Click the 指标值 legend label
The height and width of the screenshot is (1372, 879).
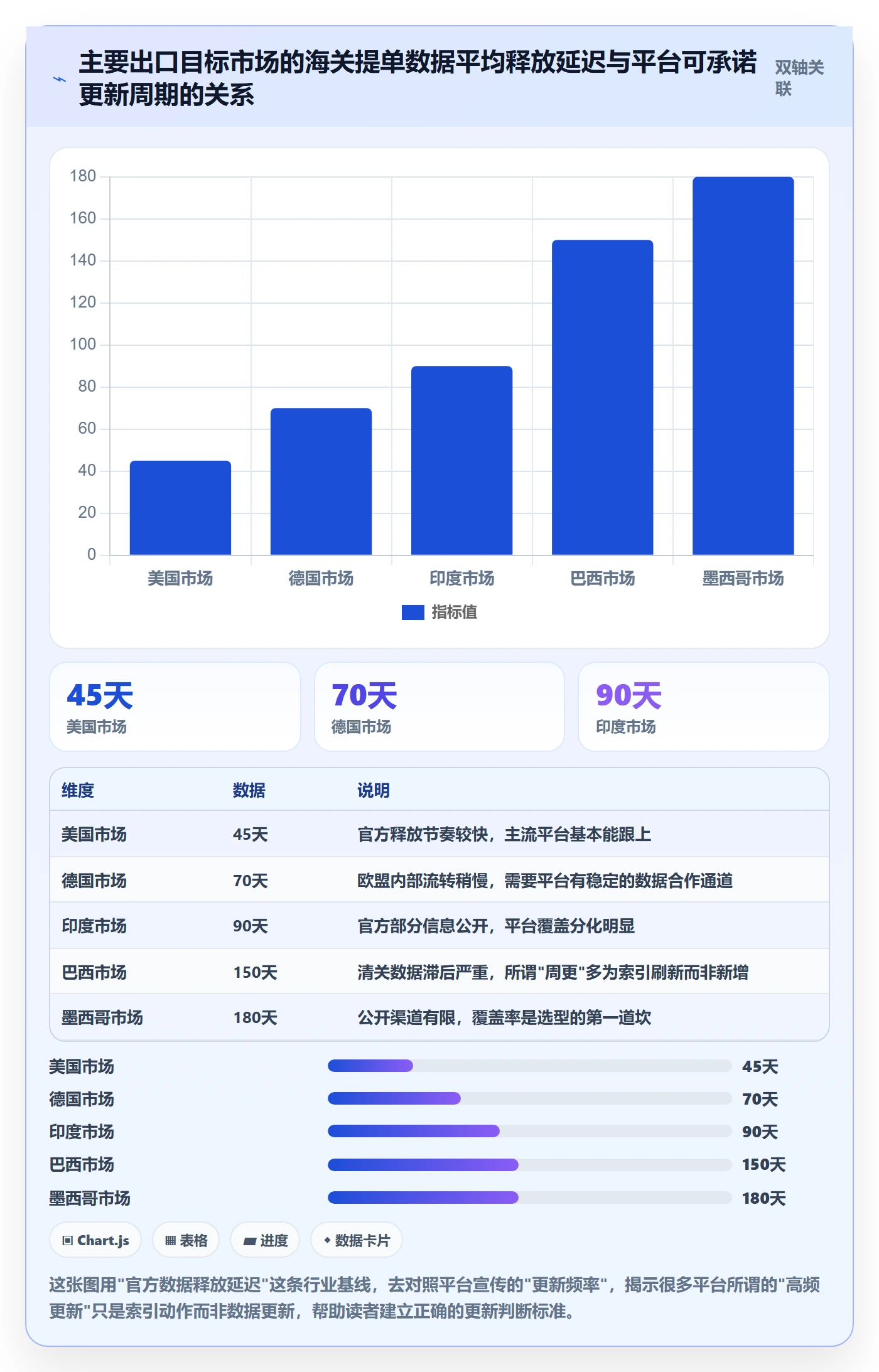pyautogui.click(x=454, y=612)
